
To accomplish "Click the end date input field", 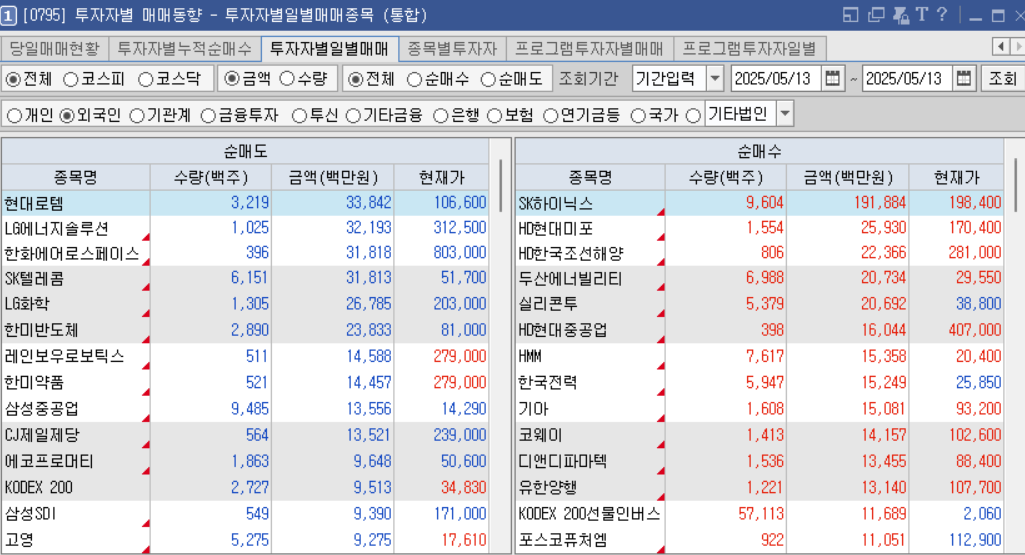I will (x=907, y=79).
